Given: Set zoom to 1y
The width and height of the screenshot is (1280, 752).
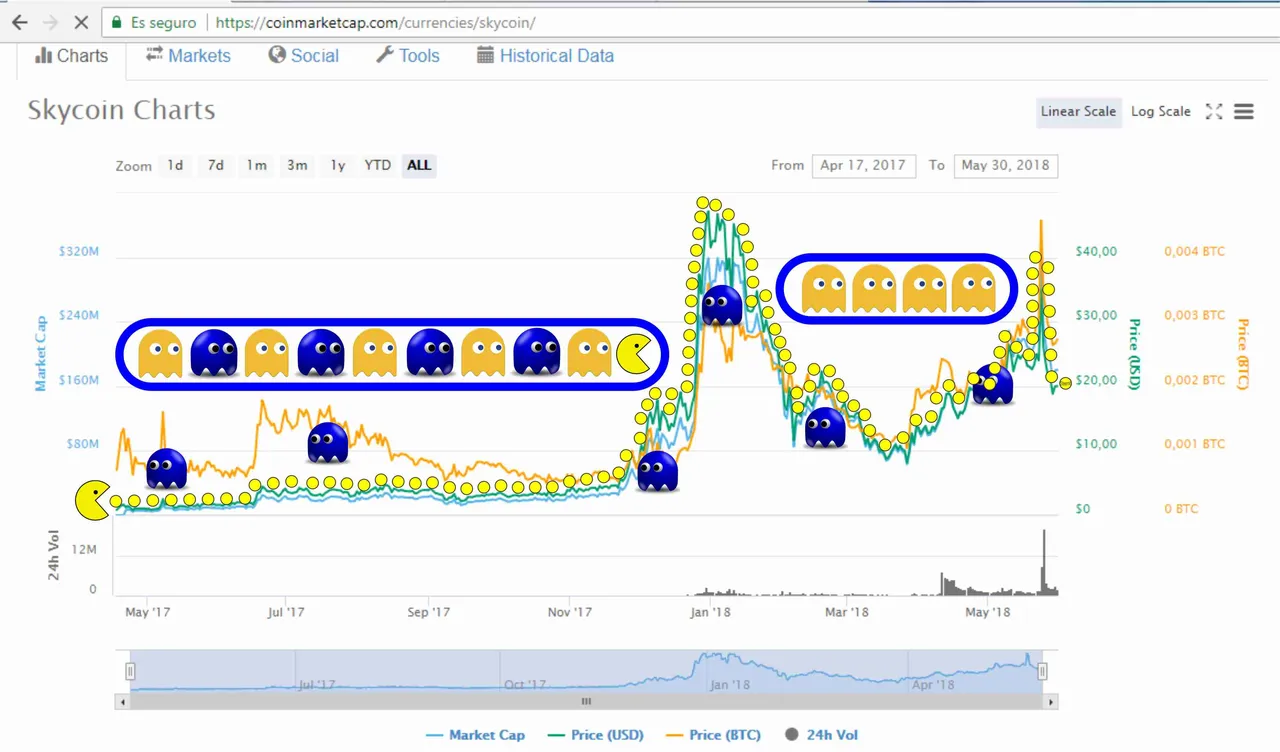Looking at the screenshot, I should tap(338, 165).
